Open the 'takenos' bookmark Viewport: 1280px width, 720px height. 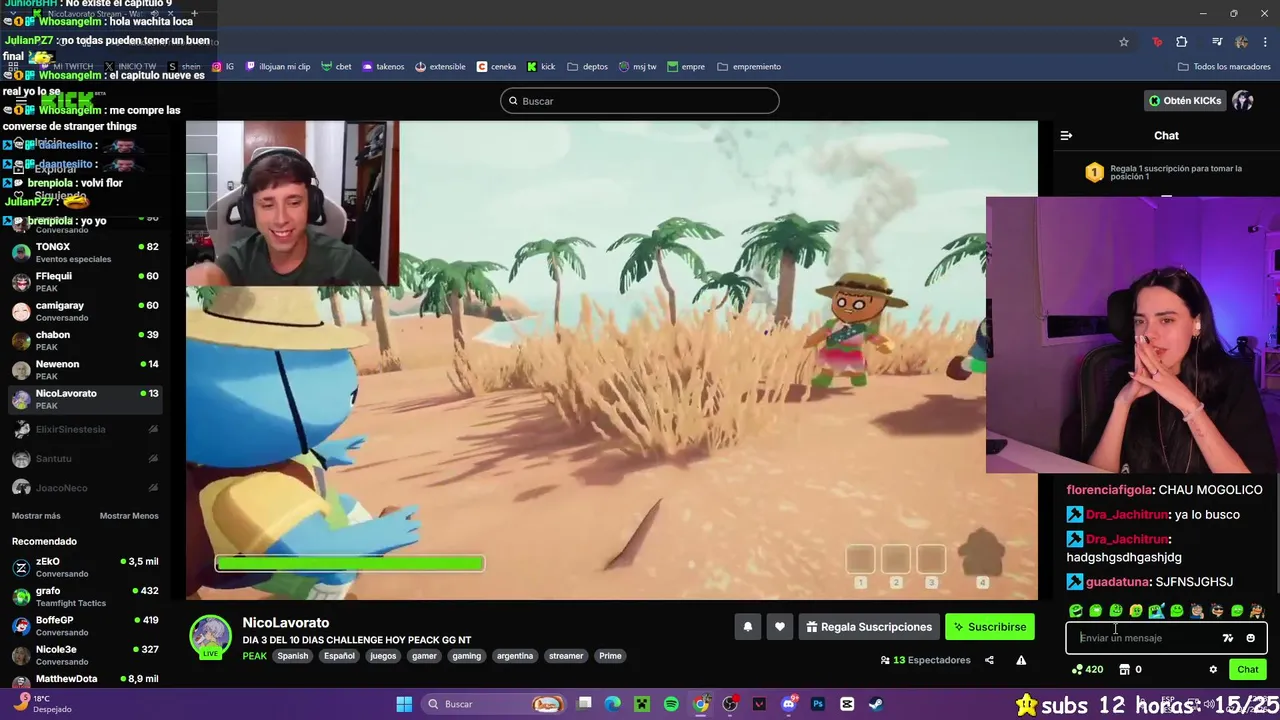(x=383, y=67)
